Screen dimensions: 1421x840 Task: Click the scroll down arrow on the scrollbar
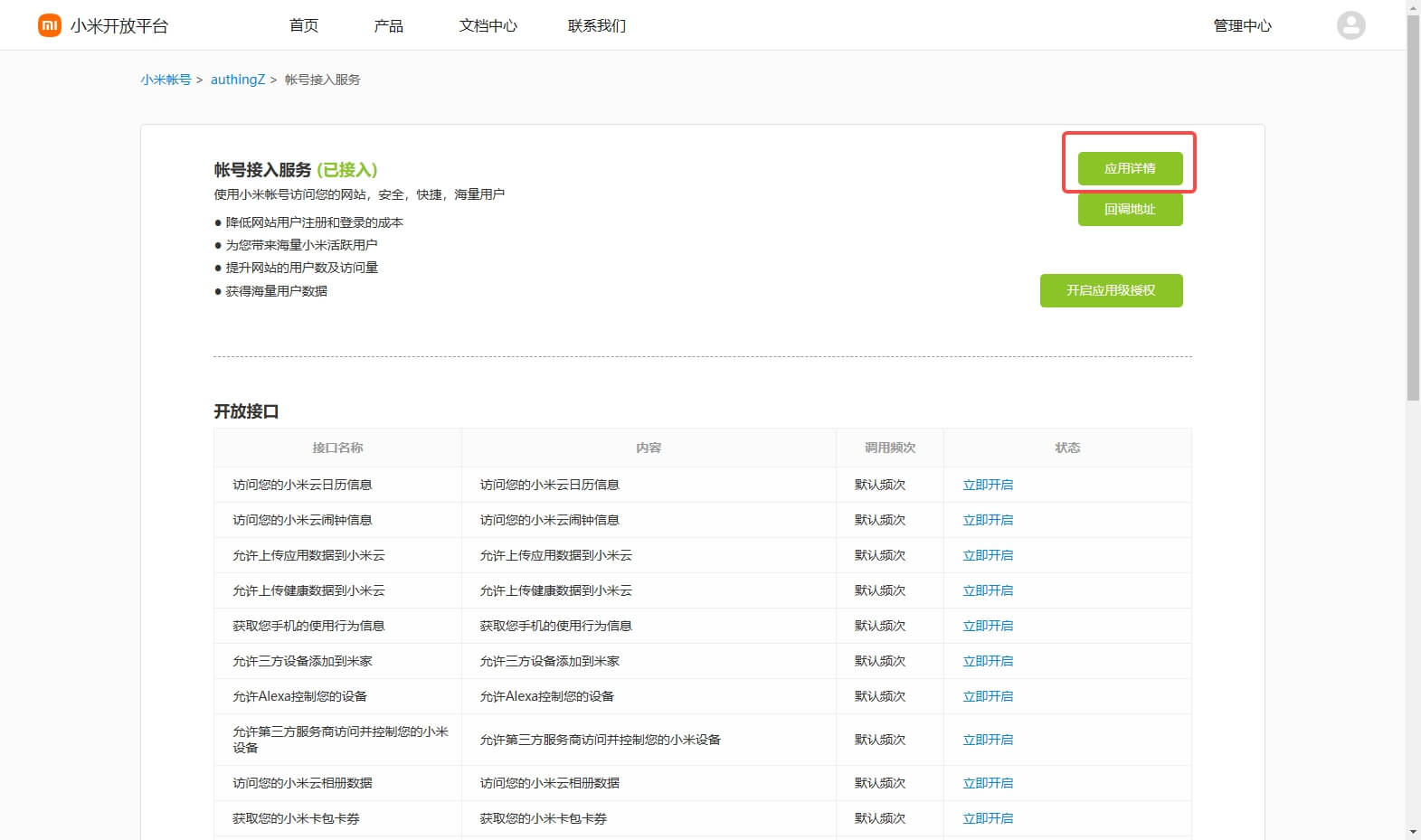1413,832
